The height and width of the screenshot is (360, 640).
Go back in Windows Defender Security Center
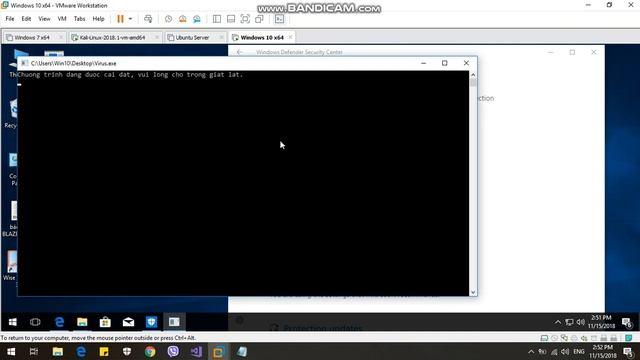pos(240,52)
